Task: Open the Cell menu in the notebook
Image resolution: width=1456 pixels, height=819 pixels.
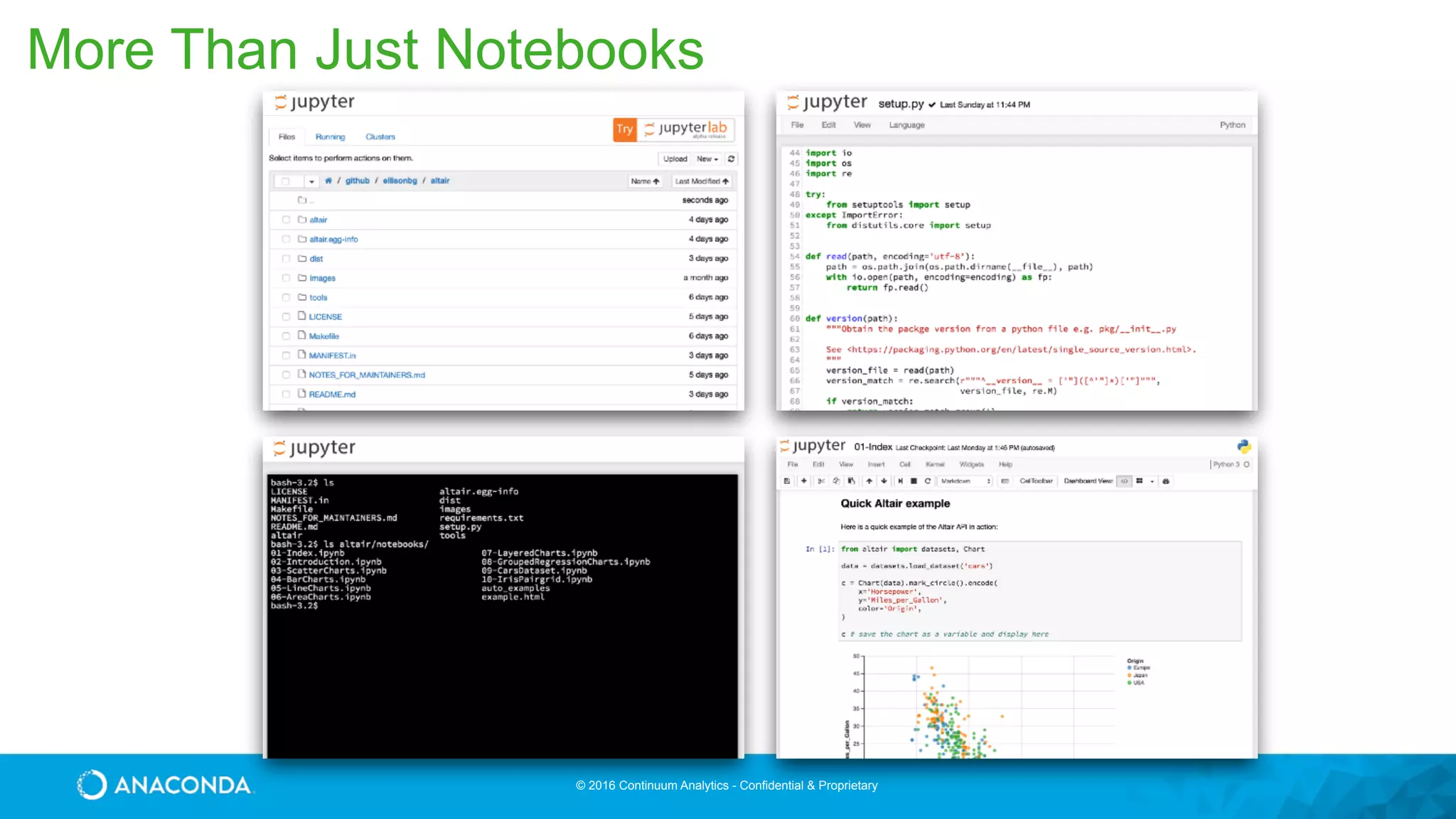Action: click(x=904, y=464)
